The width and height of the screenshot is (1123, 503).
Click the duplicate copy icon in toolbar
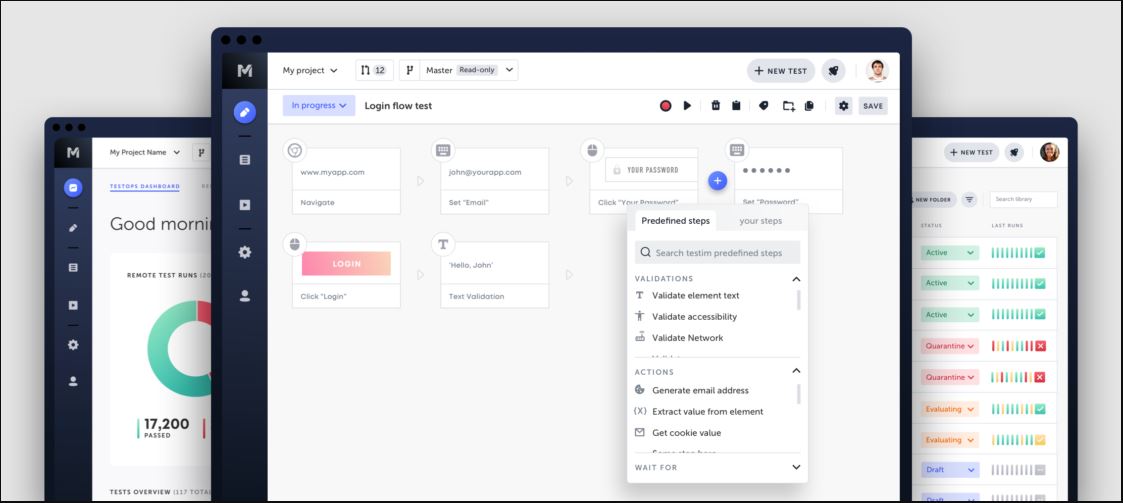809,106
